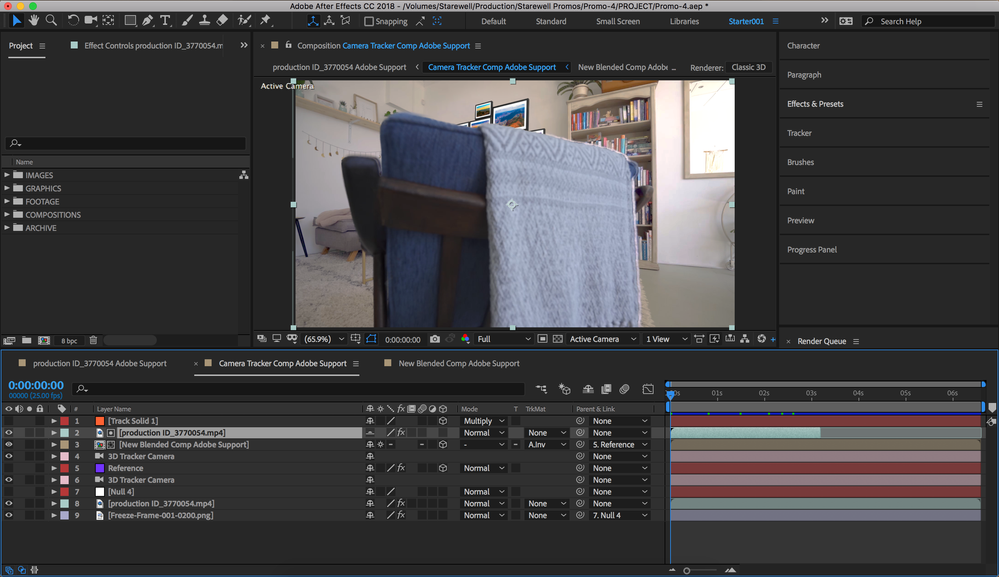This screenshot has height=577, width=999.
Task: Open the resolution dropdown showing Full
Action: [x=504, y=339]
